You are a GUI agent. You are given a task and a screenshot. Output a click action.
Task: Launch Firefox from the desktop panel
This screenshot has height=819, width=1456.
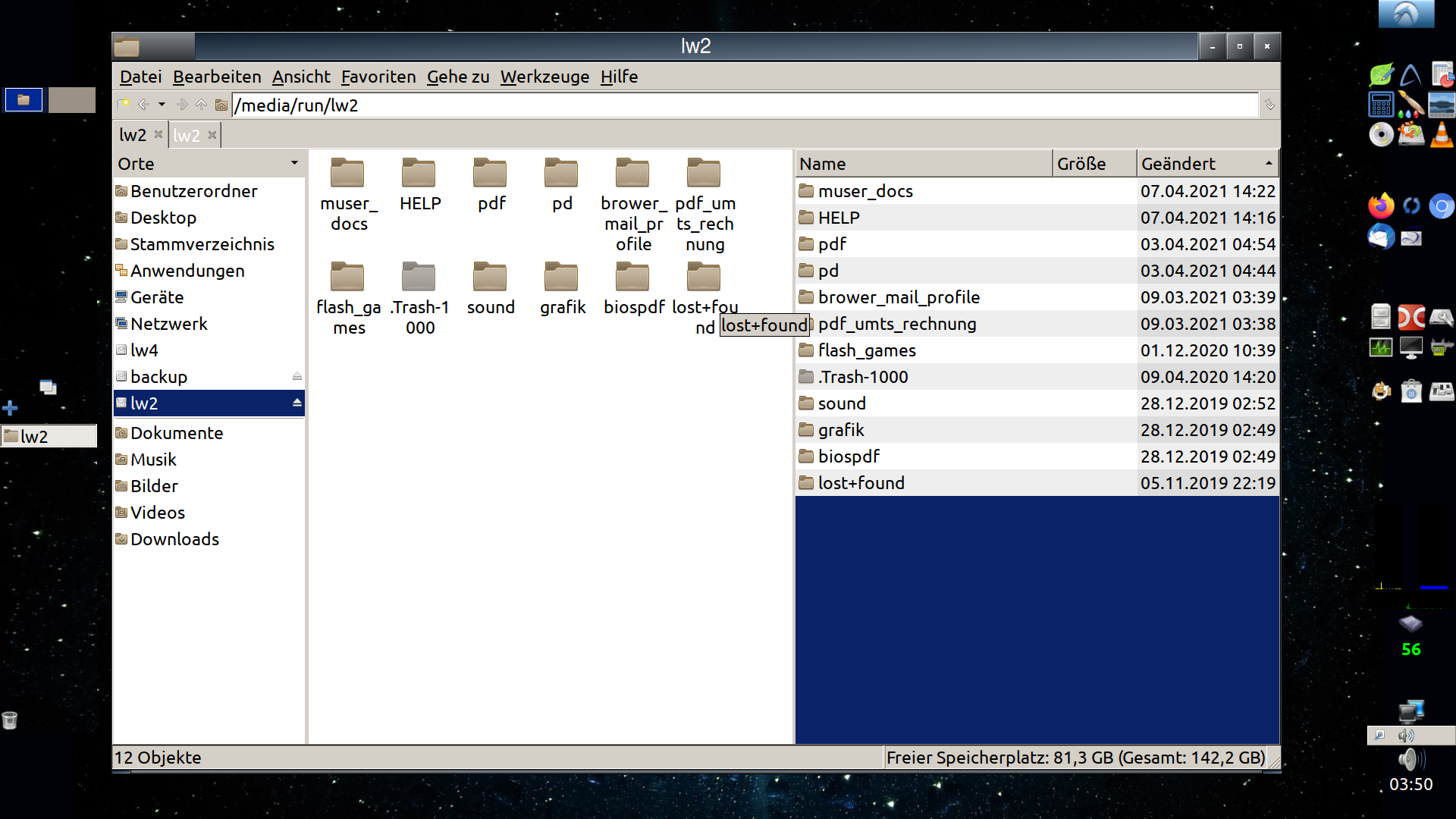(1381, 206)
